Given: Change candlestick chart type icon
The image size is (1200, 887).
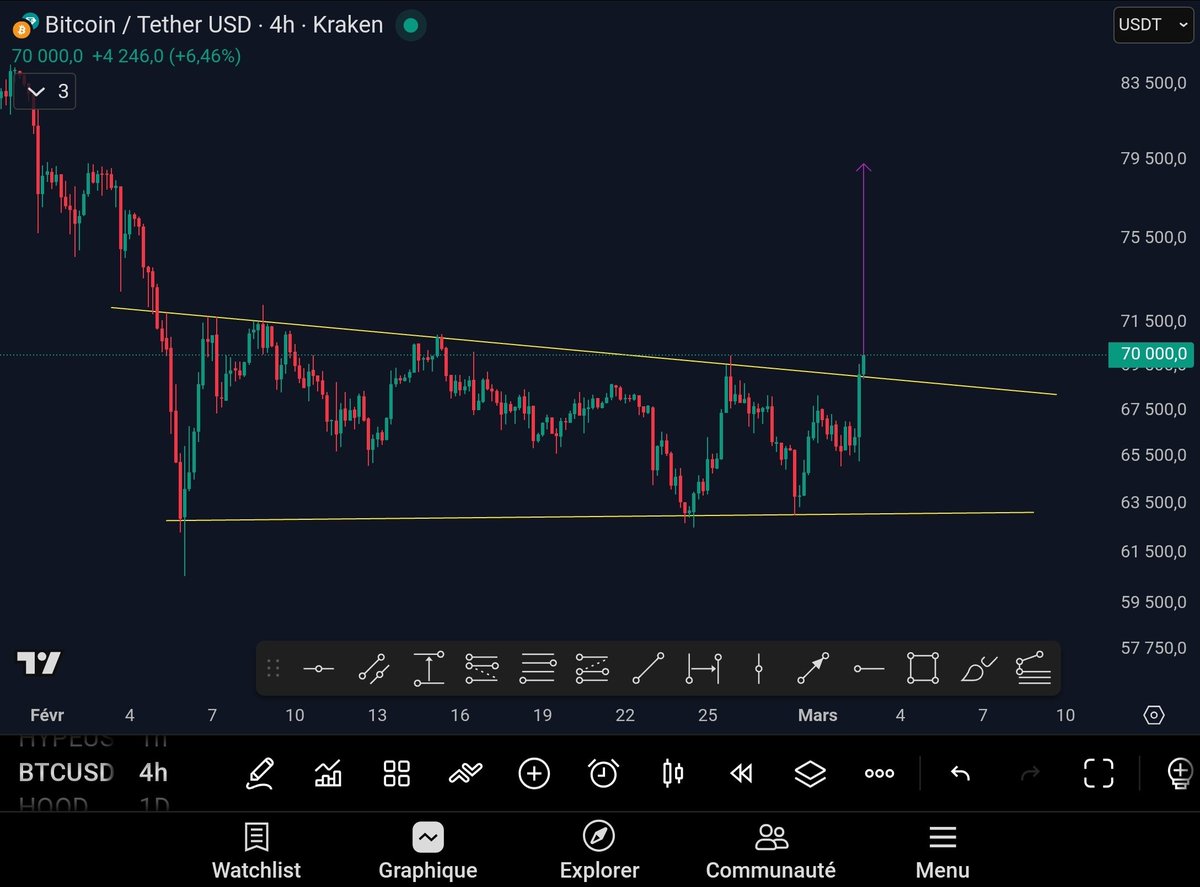Looking at the screenshot, I should point(673,773).
